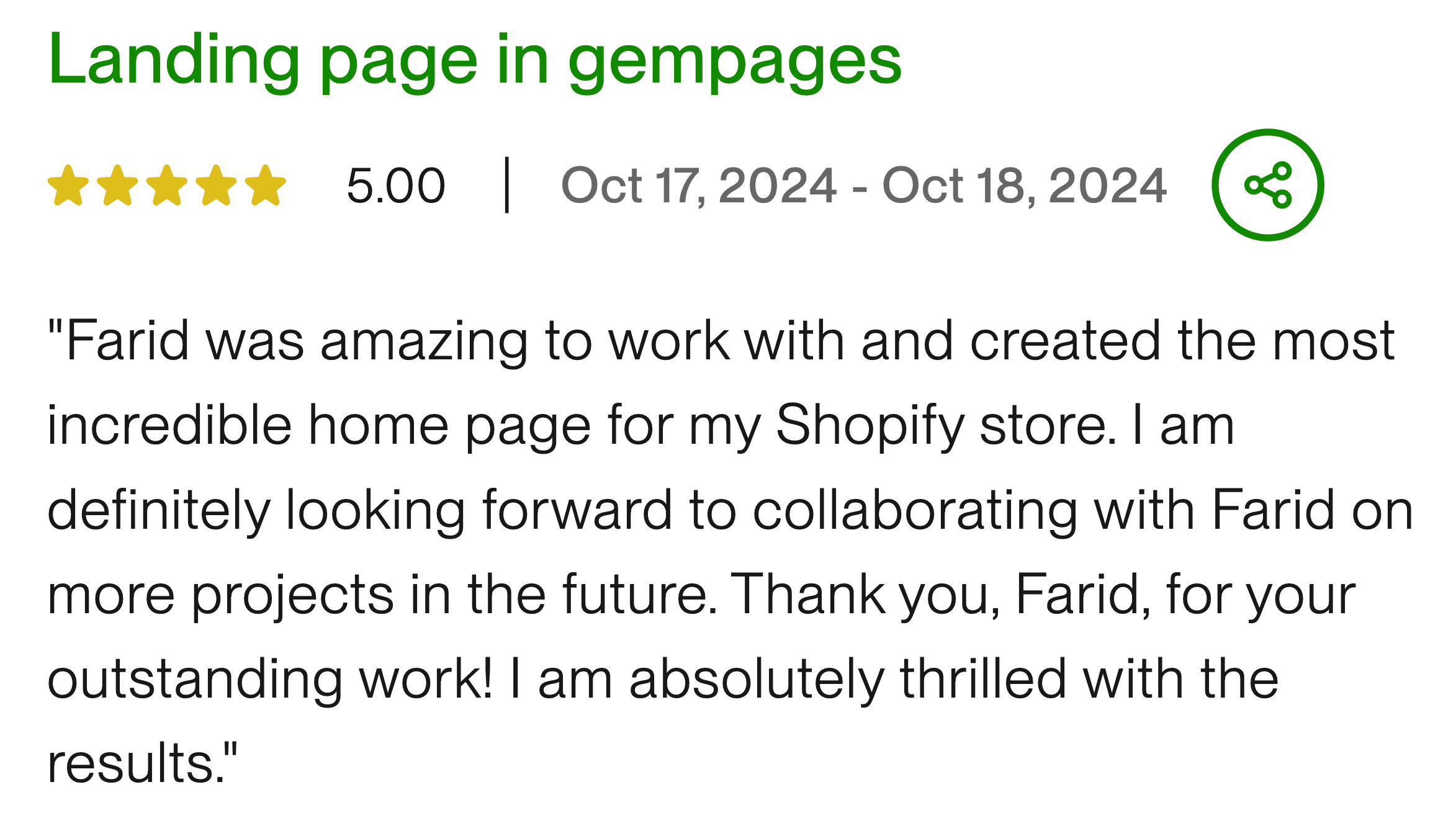Click the fourth yellow rating star
1456x818 pixels.
(216, 185)
